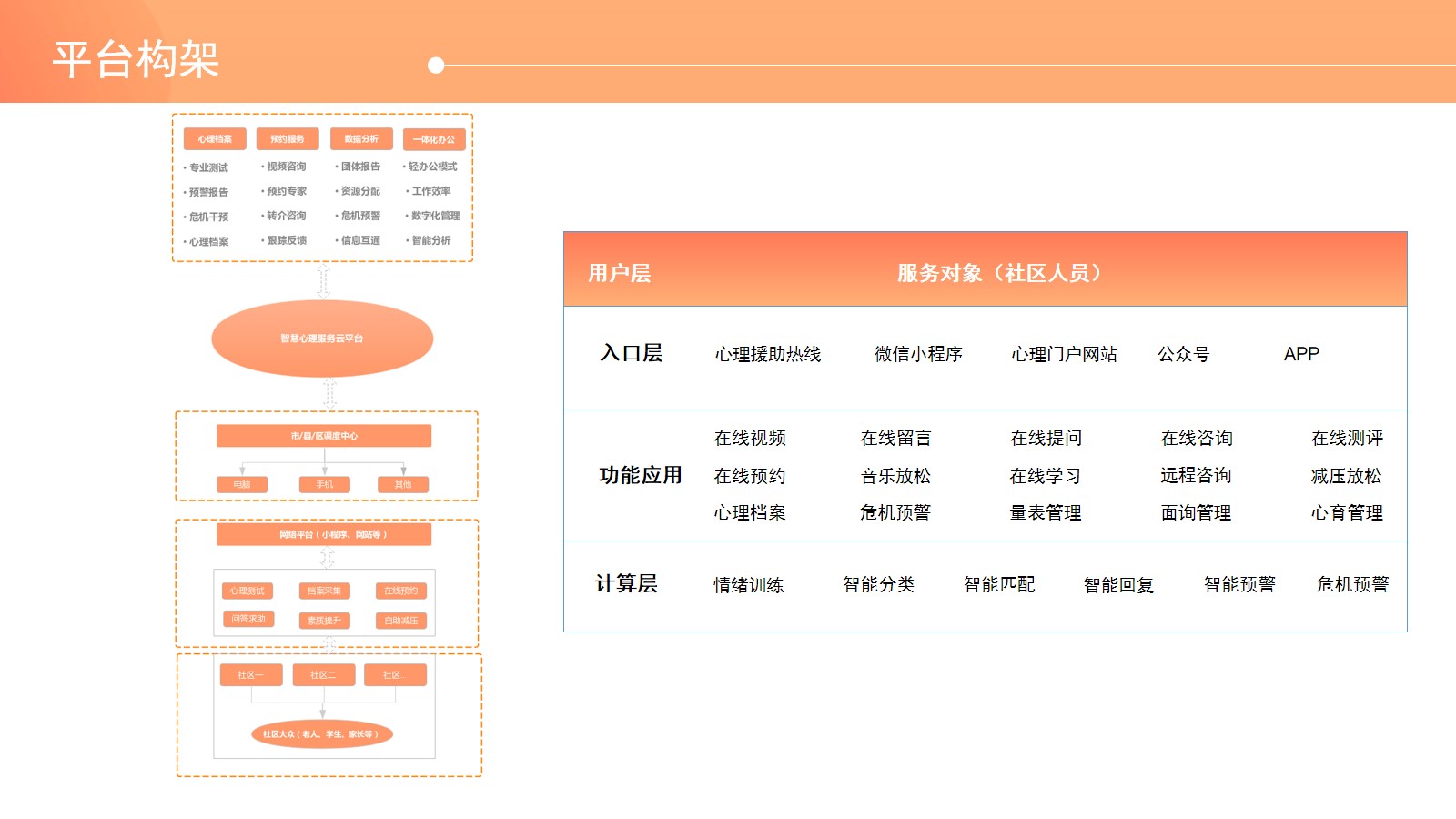Image resolution: width=1456 pixels, height=819 pixels.
Task: Click the '视频咨询' bullet item
Action: pos(286,167)
